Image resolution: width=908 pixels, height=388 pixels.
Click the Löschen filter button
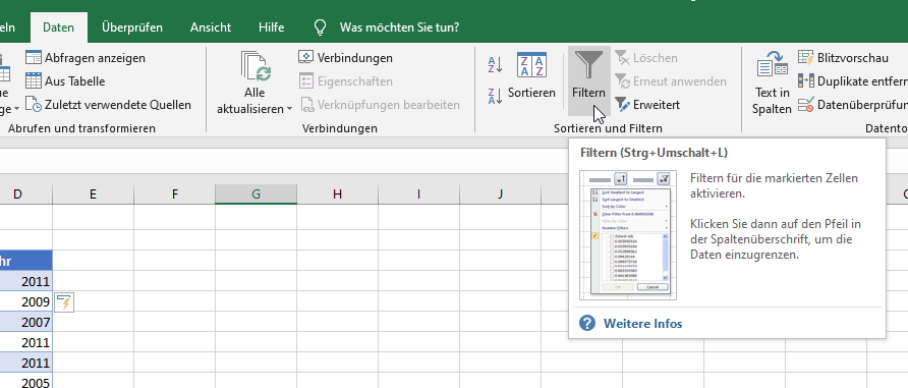646,58
